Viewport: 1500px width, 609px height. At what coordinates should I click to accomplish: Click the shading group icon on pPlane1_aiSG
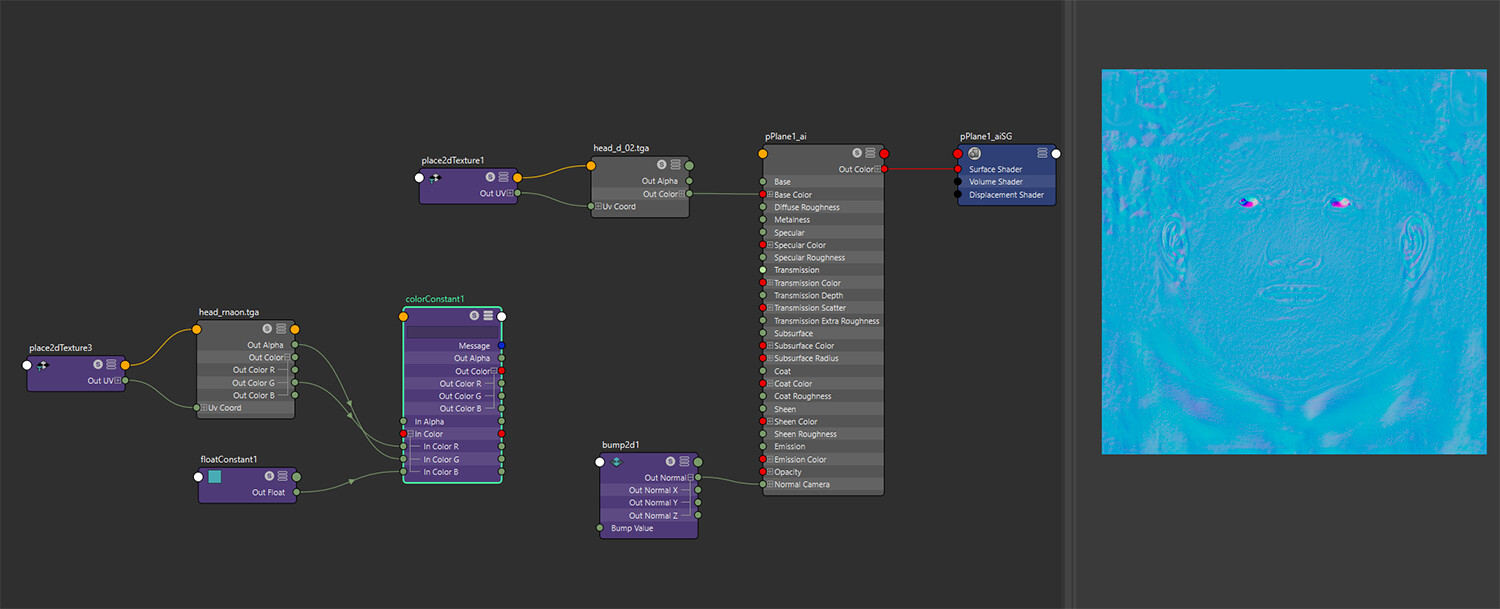(974, 153)
